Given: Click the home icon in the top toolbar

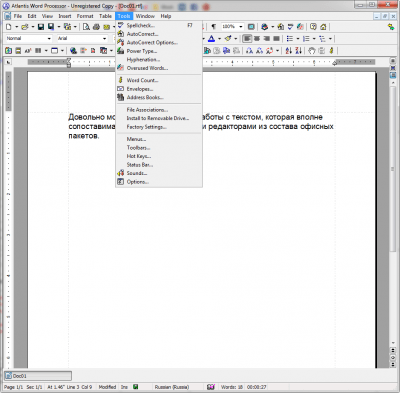Looking at the screenshot, I should [x=323, y=27].
